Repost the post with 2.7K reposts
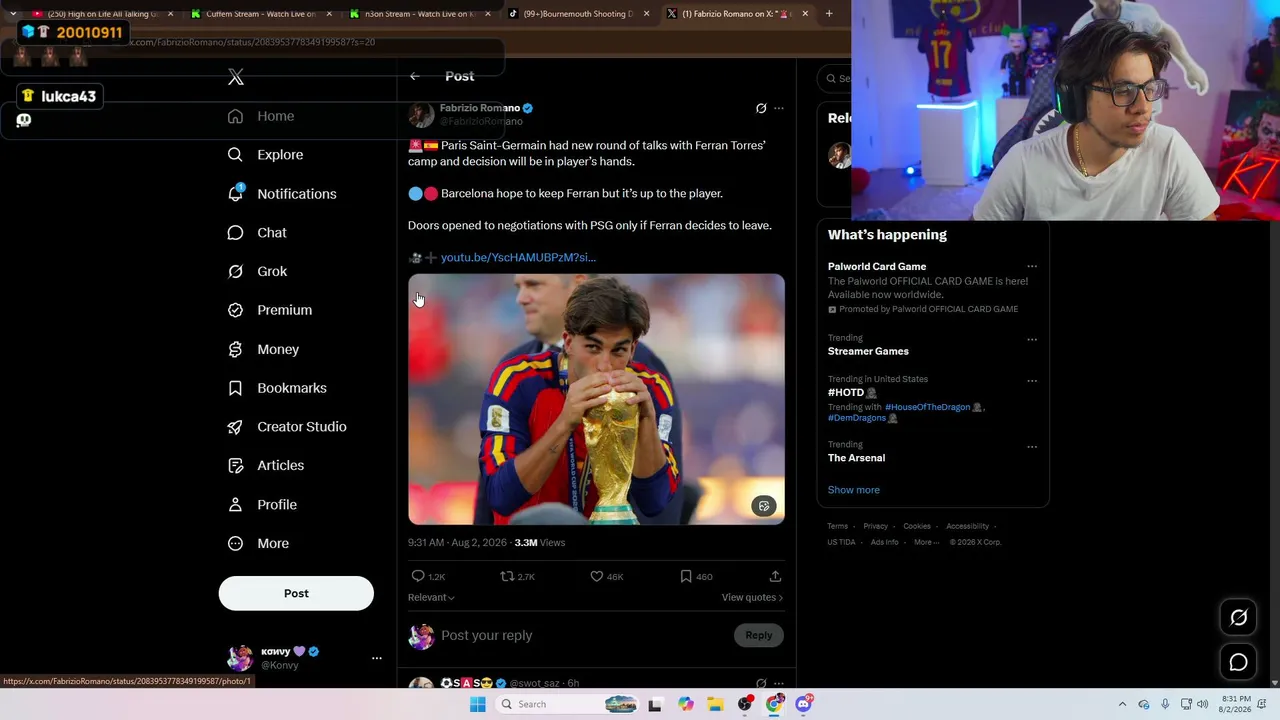 [517, 576]
